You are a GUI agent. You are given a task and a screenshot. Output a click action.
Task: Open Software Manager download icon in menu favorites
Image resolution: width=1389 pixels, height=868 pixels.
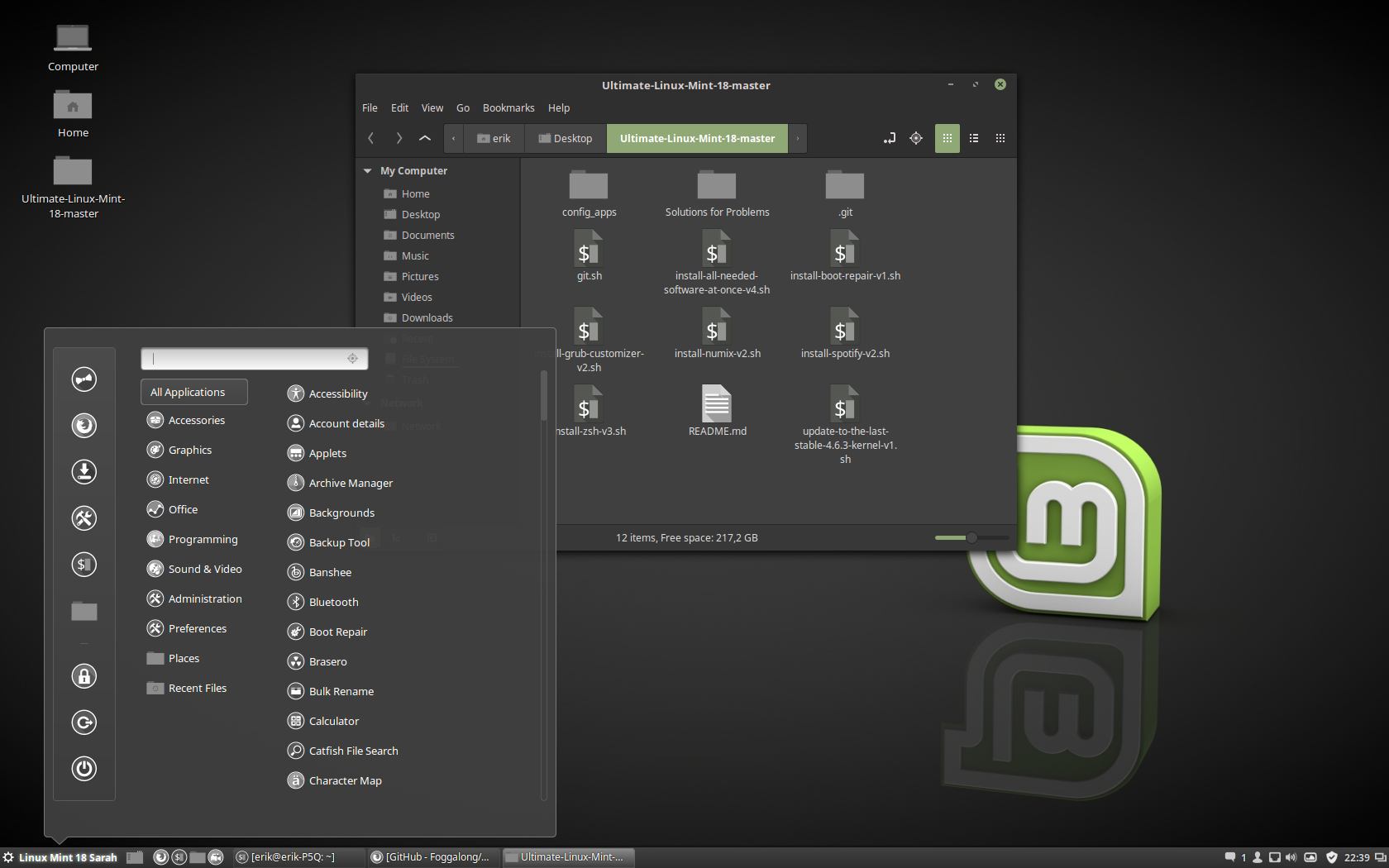tap(84, 472)
